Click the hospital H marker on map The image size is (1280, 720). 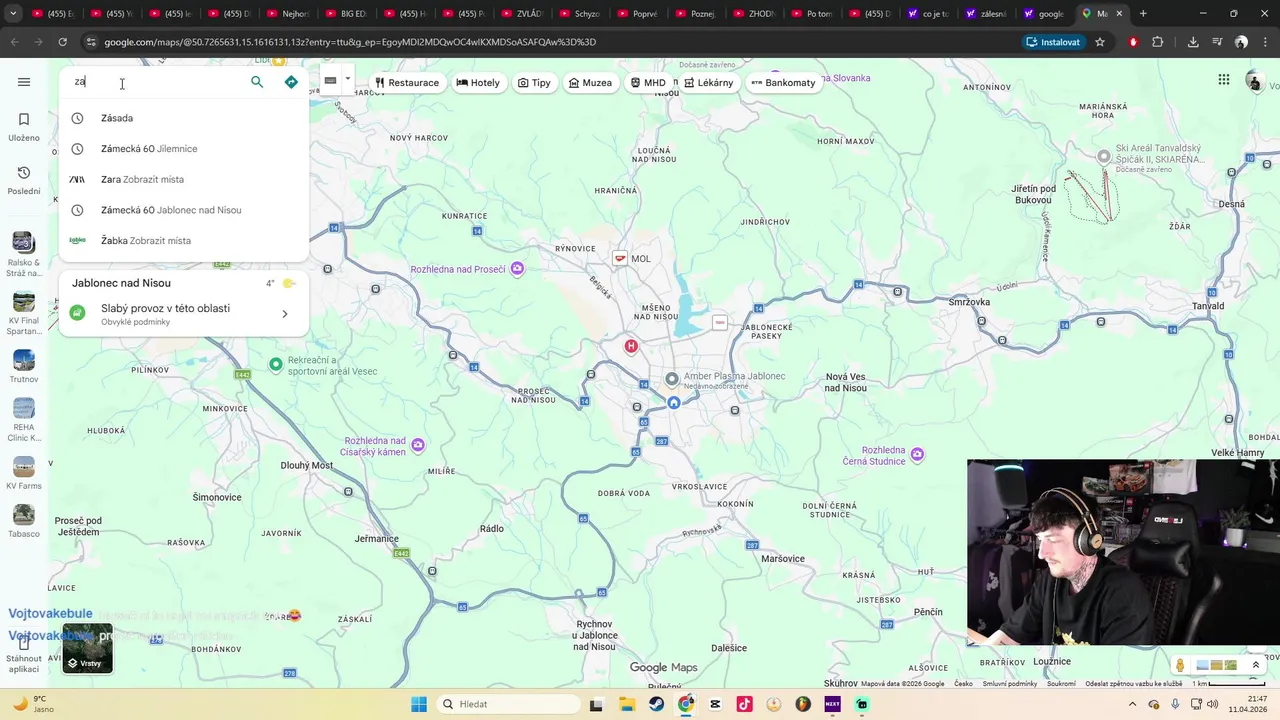tap(631, 346)
